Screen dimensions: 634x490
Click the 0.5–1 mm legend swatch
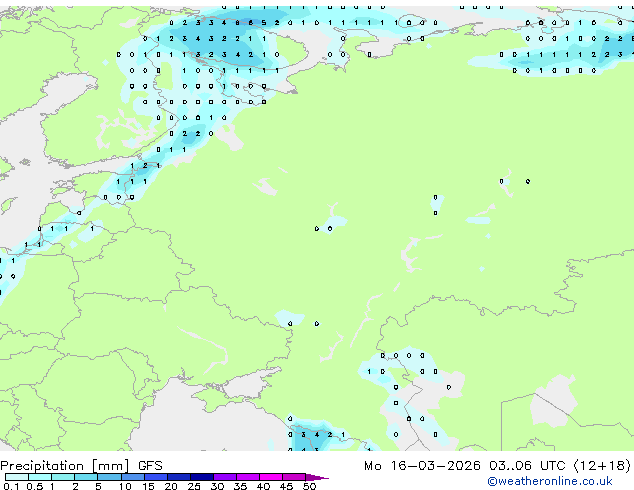click(x=40, y=477)
